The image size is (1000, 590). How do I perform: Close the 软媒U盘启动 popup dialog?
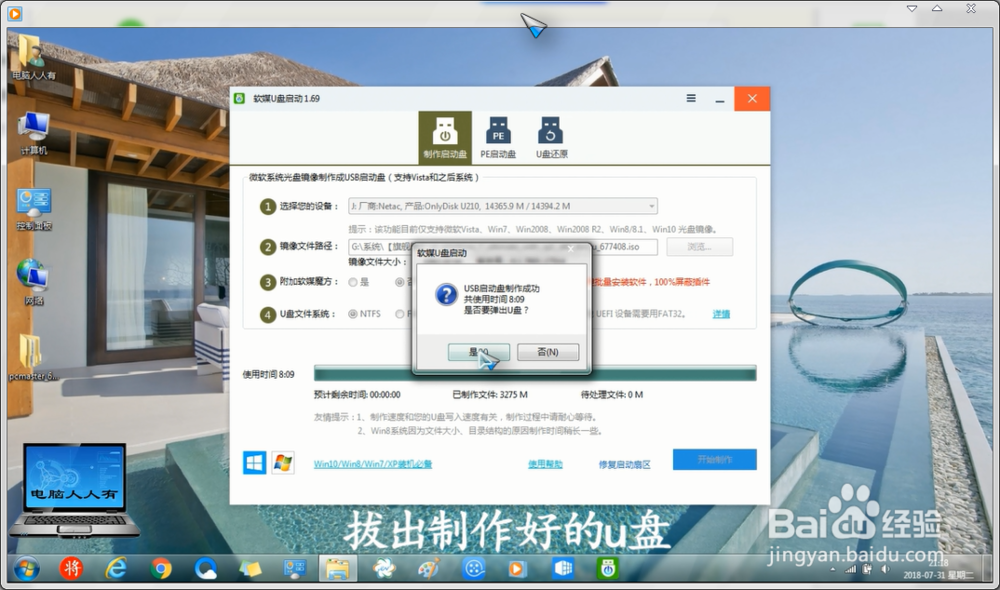tap(571, 249)
